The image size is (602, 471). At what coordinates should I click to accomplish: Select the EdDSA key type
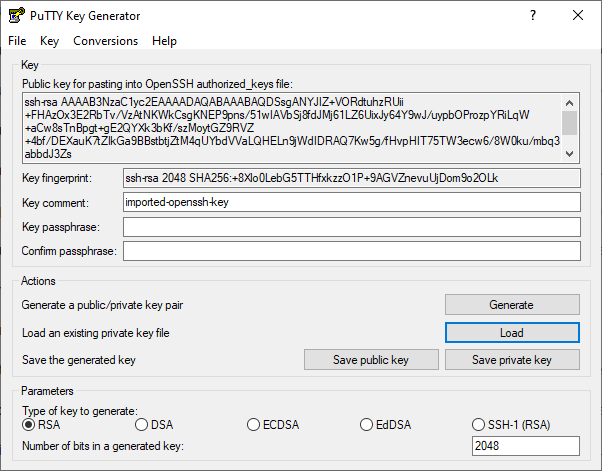385,425
